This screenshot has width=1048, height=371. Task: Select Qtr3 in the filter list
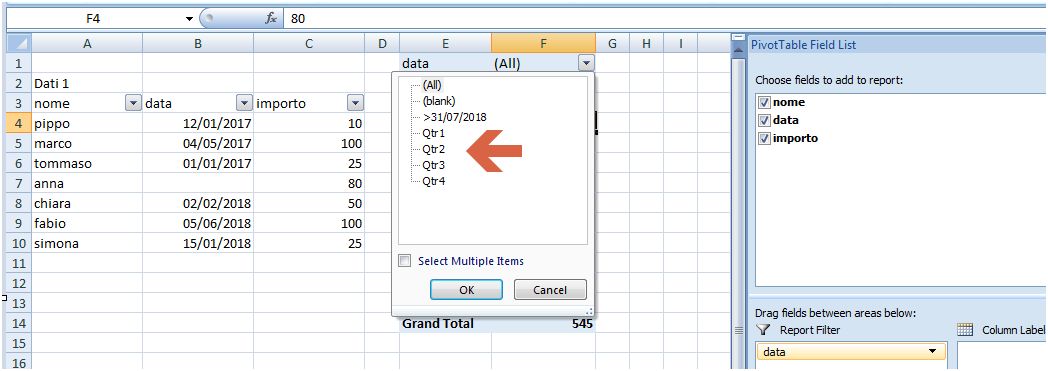(x=433, y=165)
